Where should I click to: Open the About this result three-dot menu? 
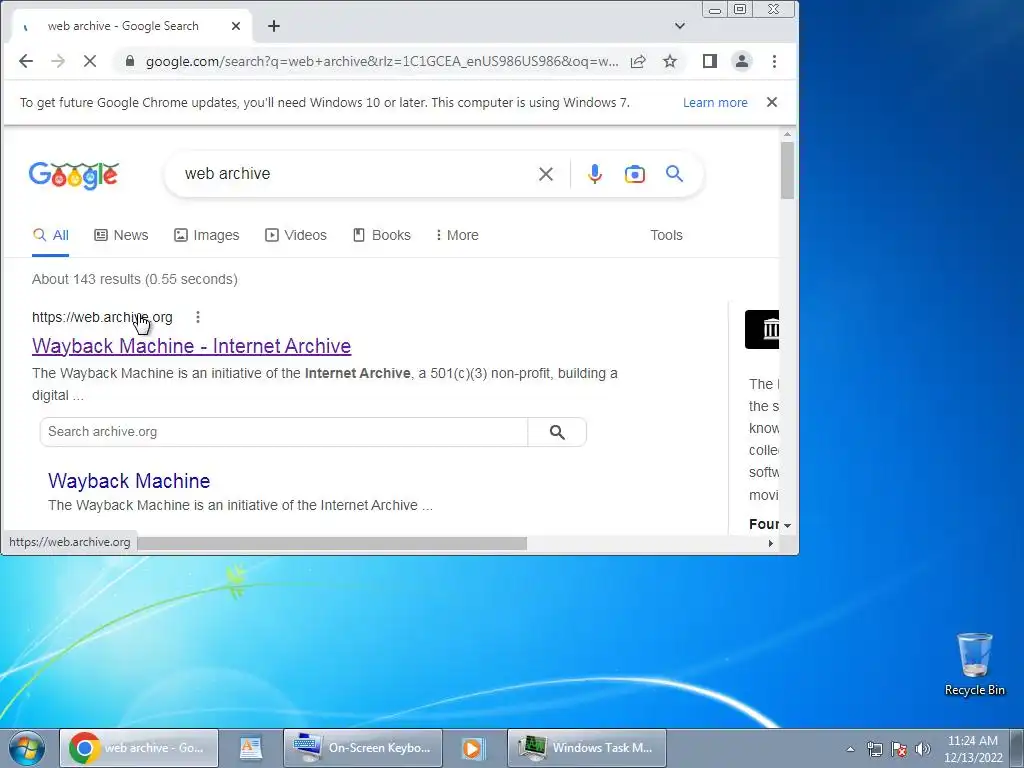pos(198,317)
